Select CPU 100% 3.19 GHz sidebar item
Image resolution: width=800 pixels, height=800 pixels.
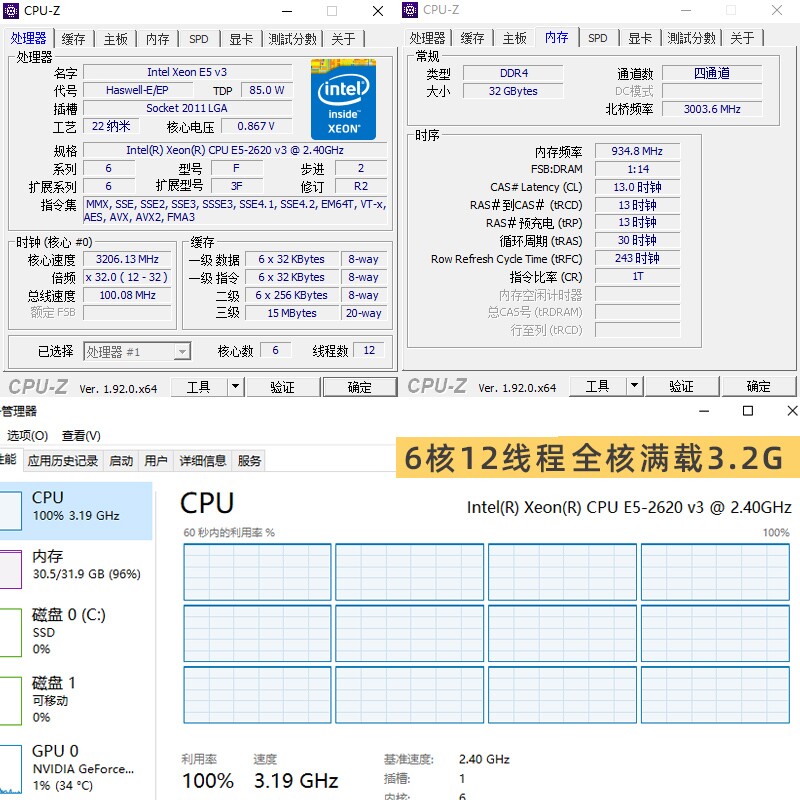[x=76, y=511]
